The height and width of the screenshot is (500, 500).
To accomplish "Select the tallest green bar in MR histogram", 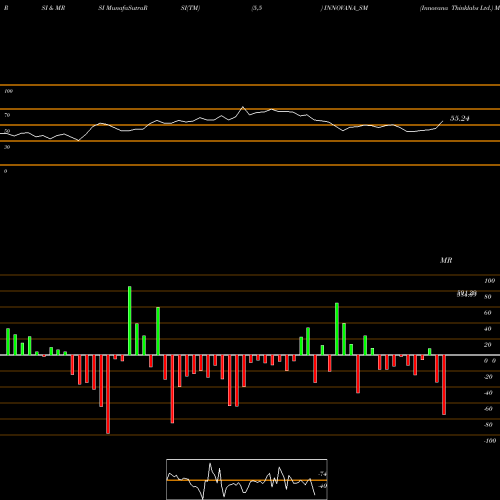I will (130, 321).
